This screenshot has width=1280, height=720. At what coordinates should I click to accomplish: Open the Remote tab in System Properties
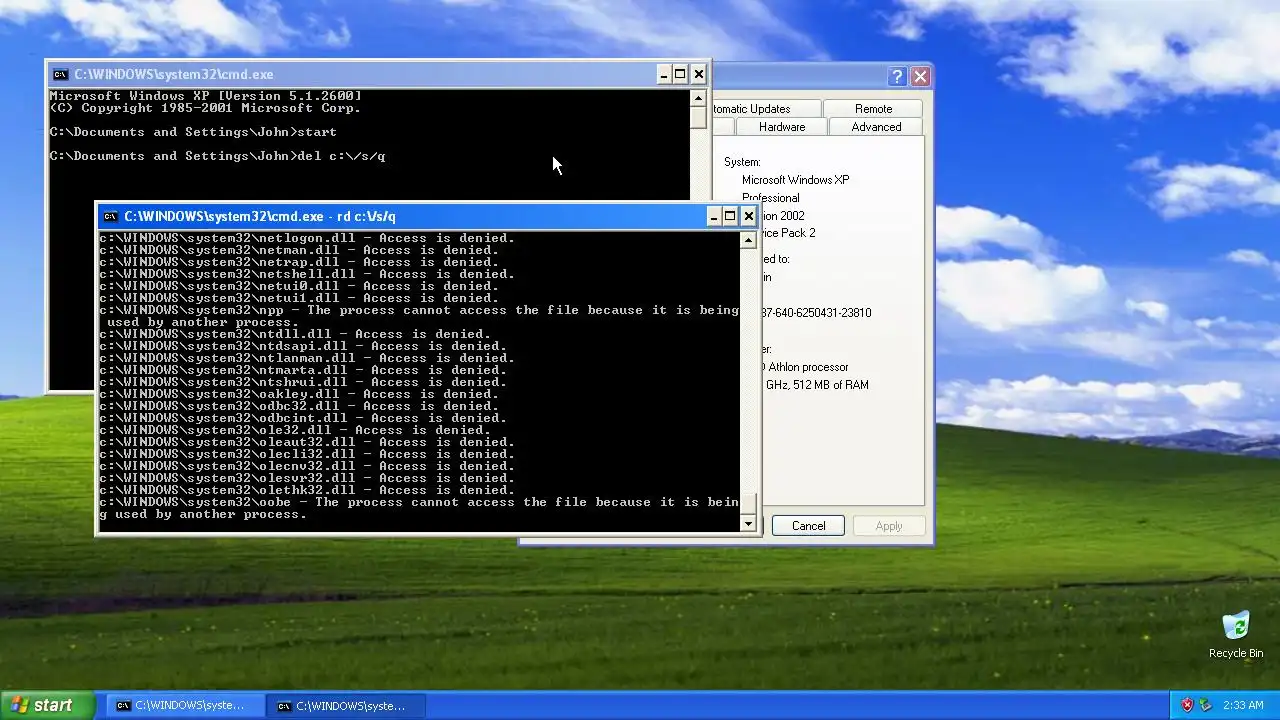[873, 108]
